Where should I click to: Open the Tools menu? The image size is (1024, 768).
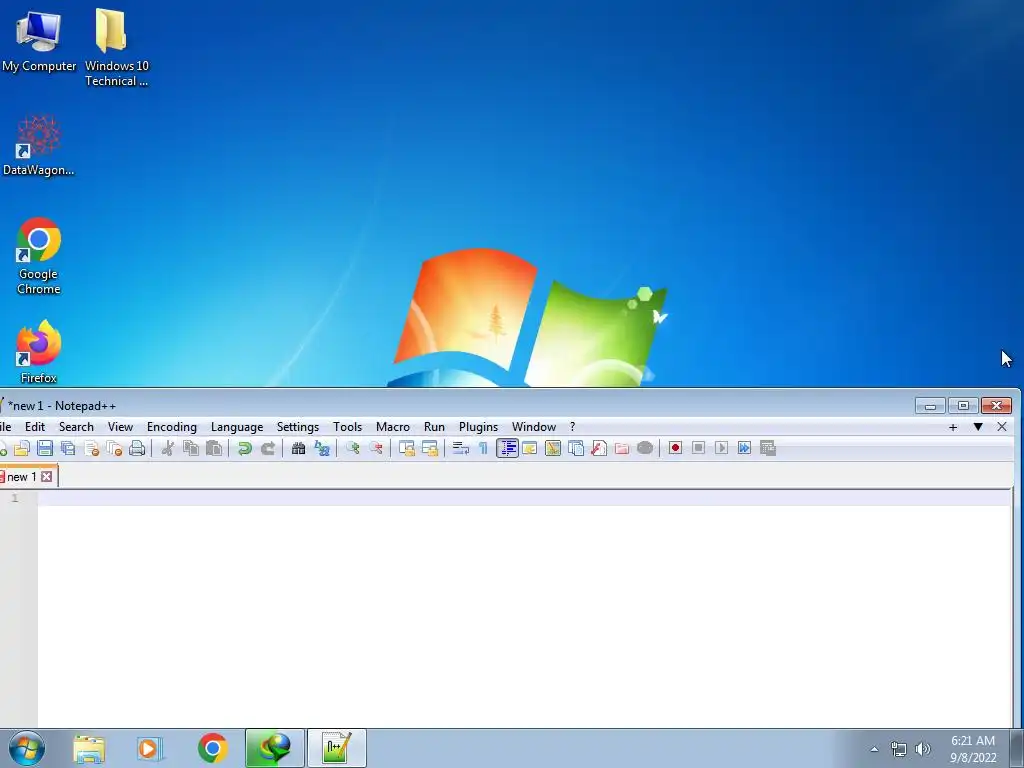[x=347, y=427]
